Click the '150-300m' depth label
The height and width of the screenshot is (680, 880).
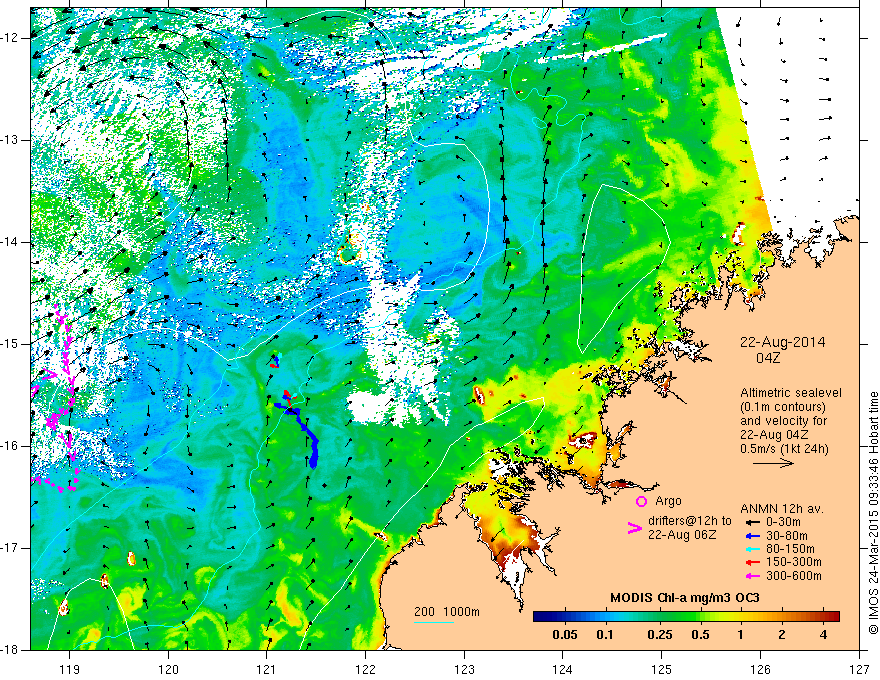tap(794, 562)
